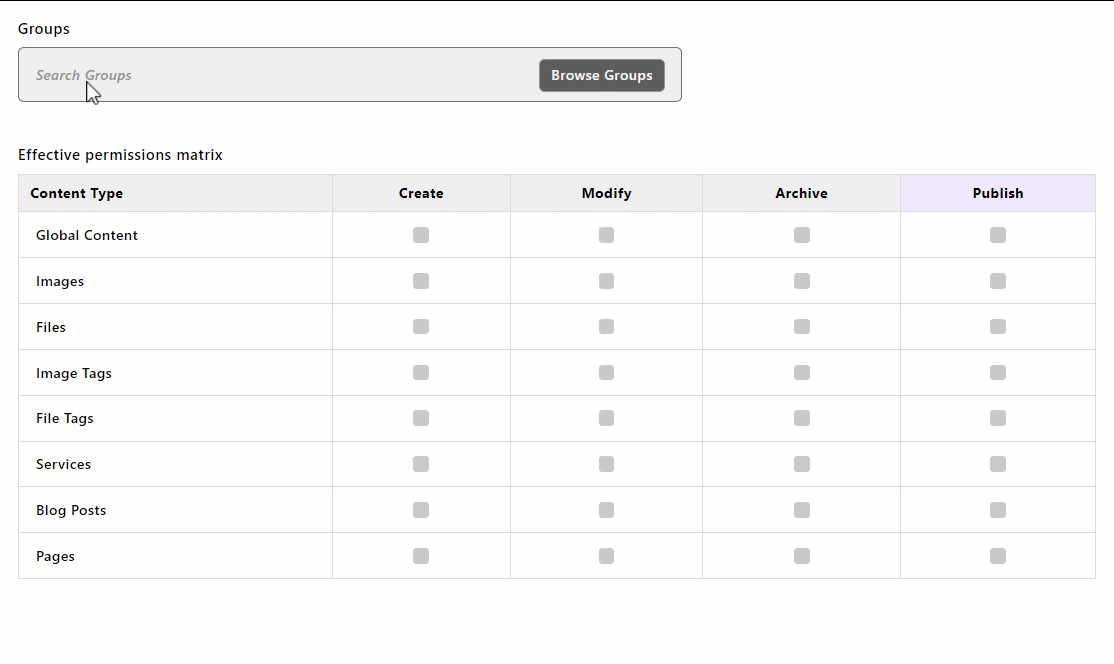Click the Groups section label

[43, 29]
